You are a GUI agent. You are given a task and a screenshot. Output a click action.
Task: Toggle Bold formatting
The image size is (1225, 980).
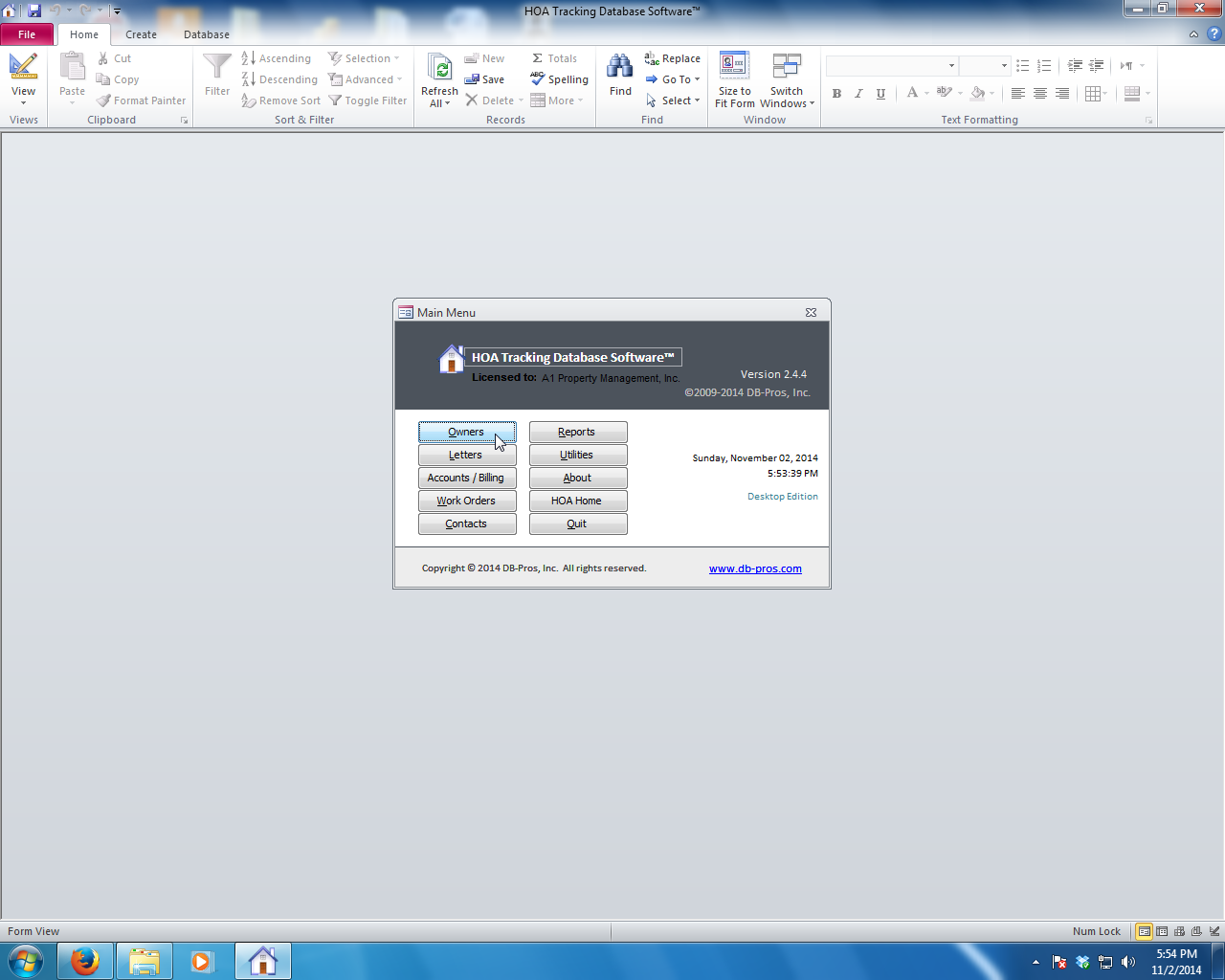click(836, 93)
